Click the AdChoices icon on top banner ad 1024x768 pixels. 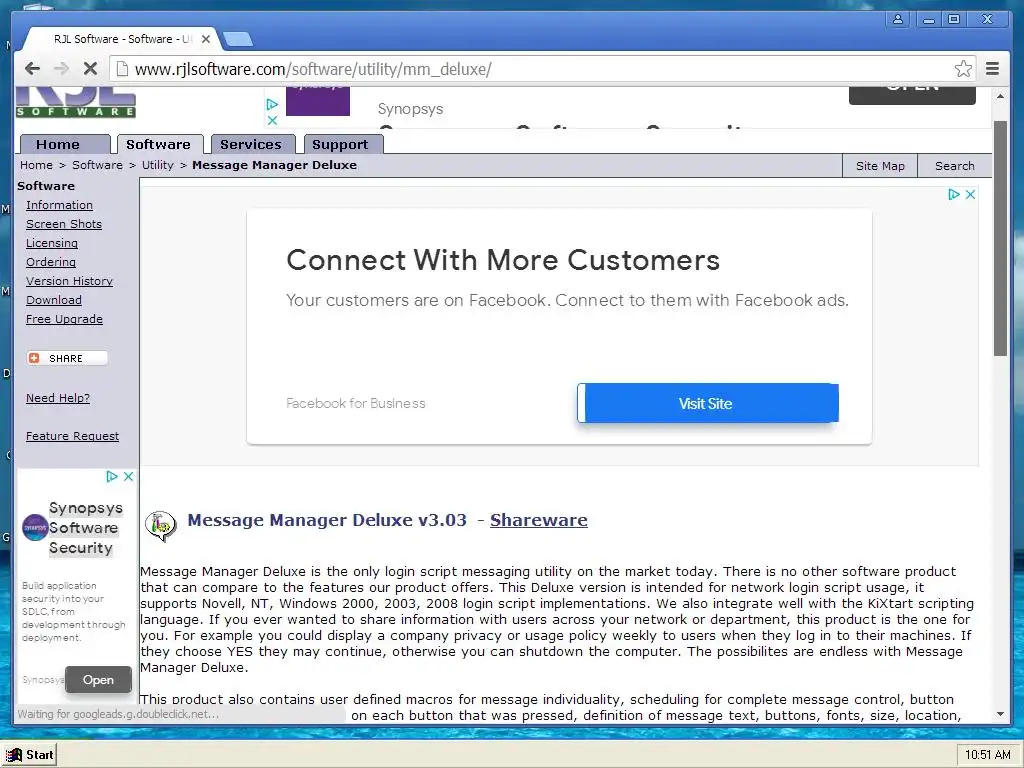(272, 104)
